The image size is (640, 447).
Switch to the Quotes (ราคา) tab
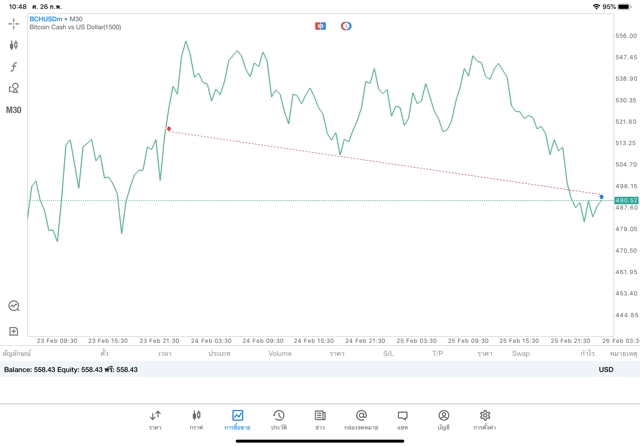pos(155,419)
